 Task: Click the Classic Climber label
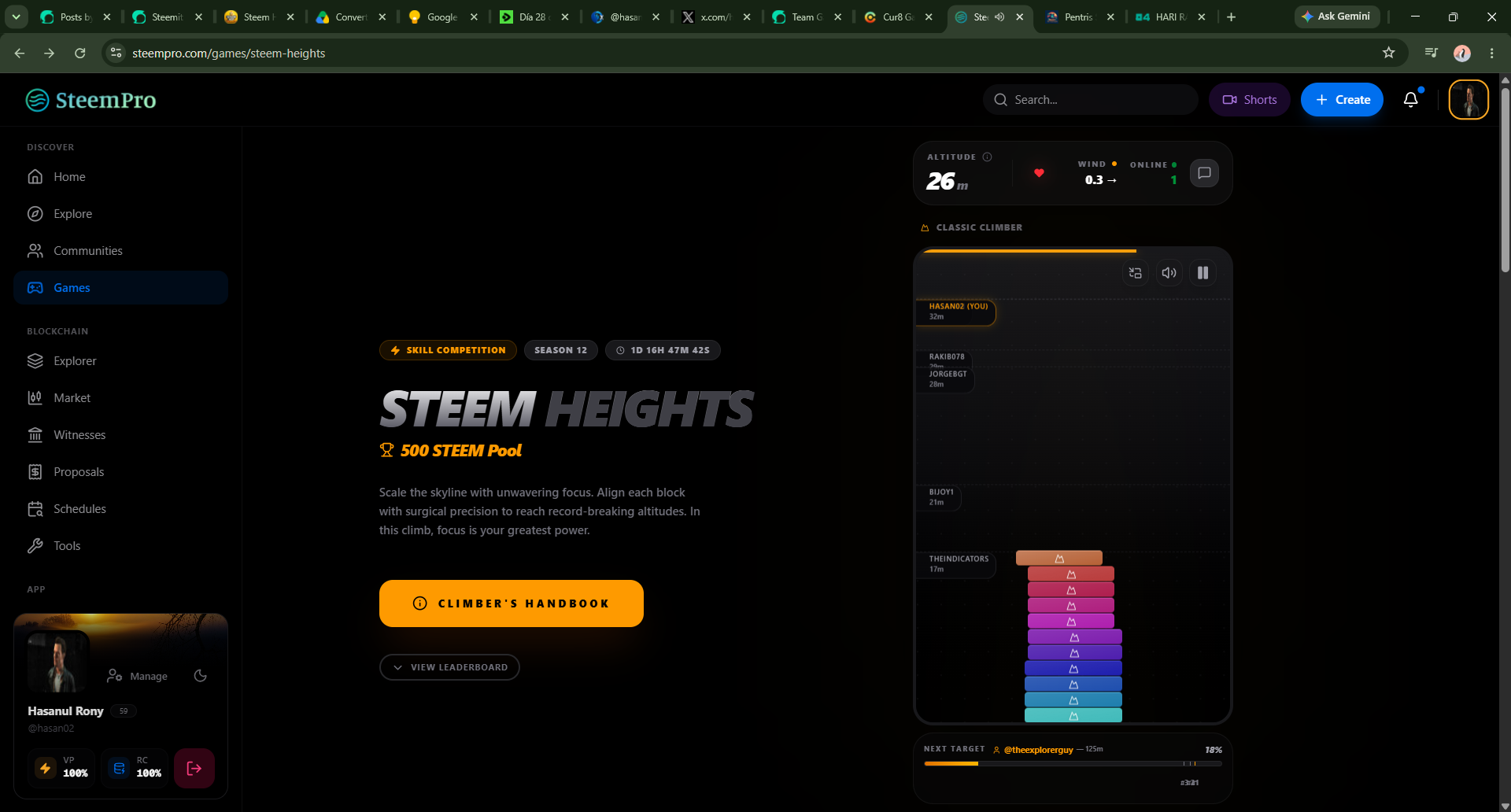pyautogui.click(x=979, y=227)
